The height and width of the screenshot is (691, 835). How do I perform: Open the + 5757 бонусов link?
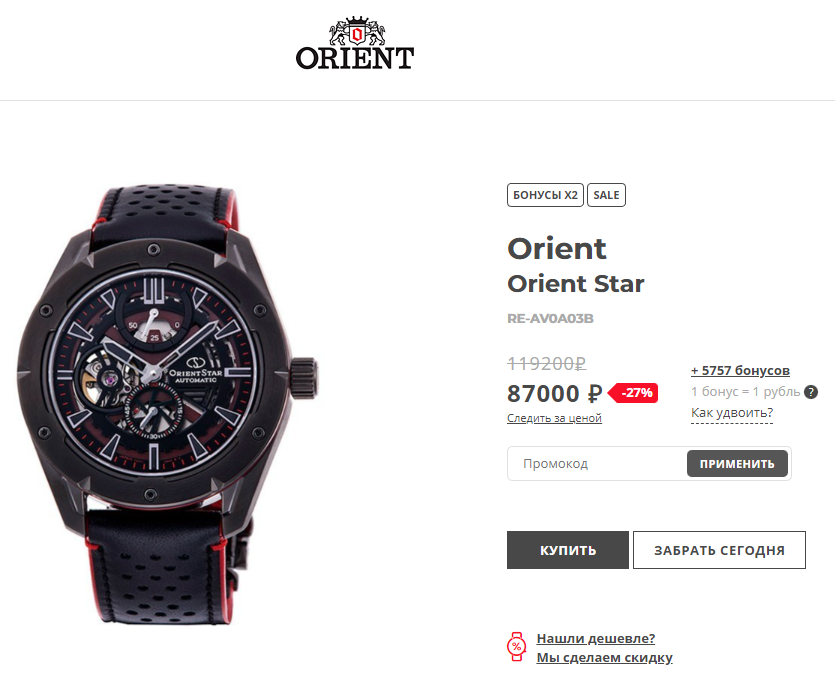click(740, 371)
